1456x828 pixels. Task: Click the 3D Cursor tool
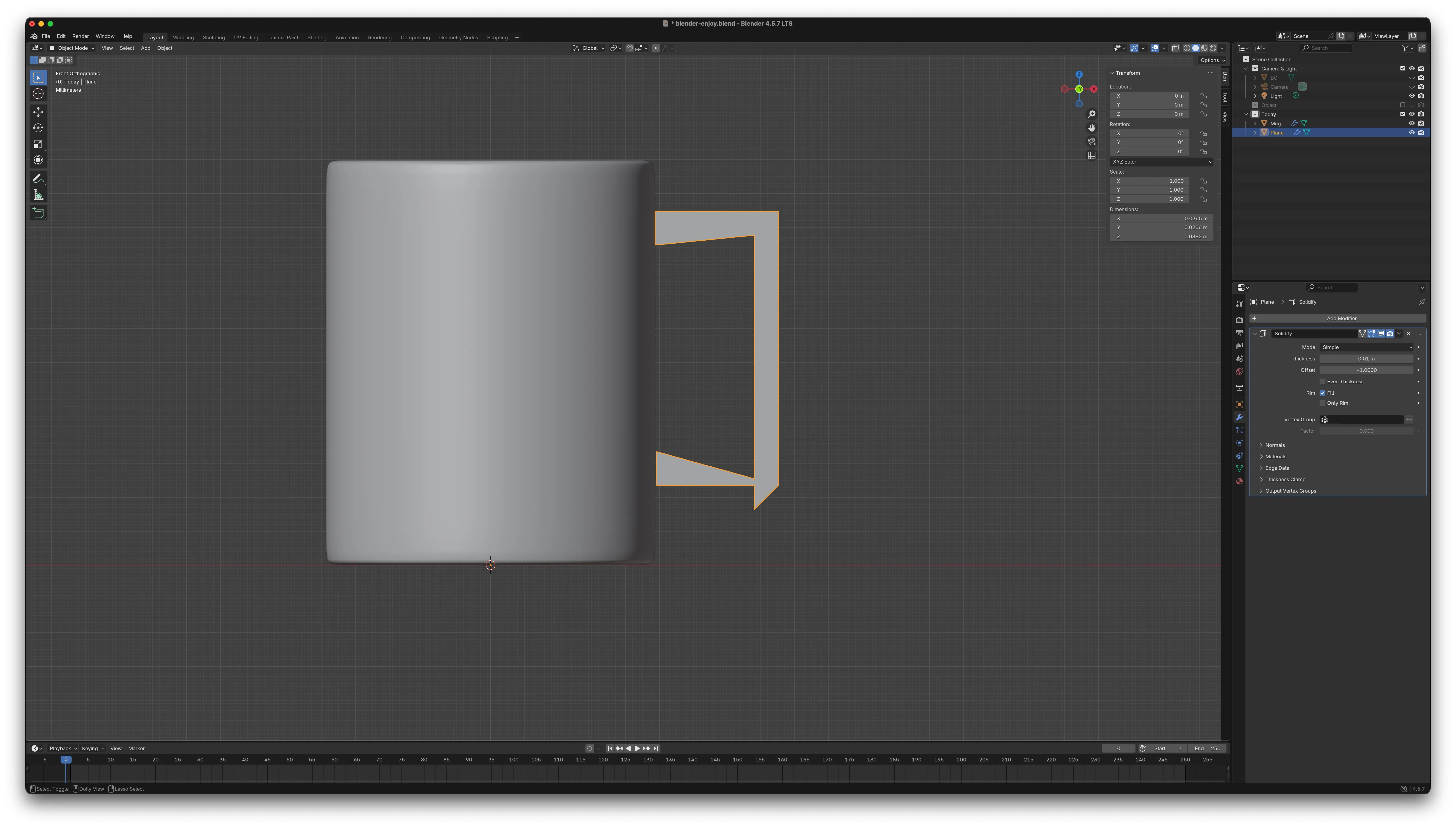click(38, 94)
